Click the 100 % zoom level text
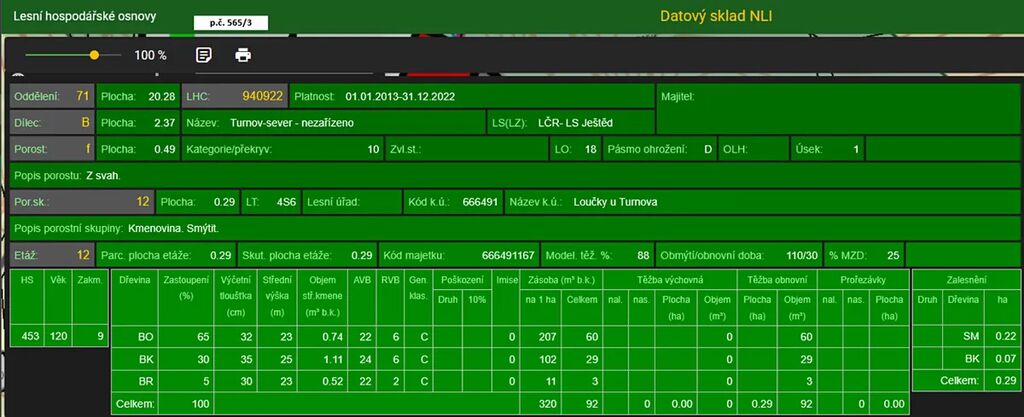This screenshot has height=417, width=1024. coord(150,56)
